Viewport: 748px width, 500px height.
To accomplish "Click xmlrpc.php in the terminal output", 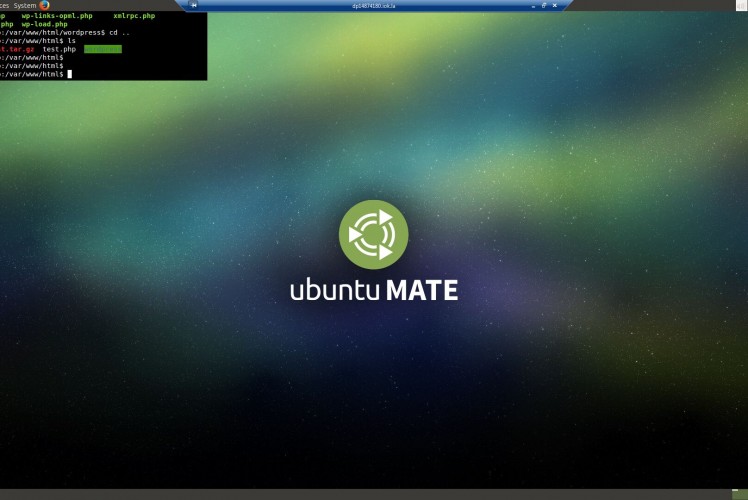I will click(x=134, y=16).
